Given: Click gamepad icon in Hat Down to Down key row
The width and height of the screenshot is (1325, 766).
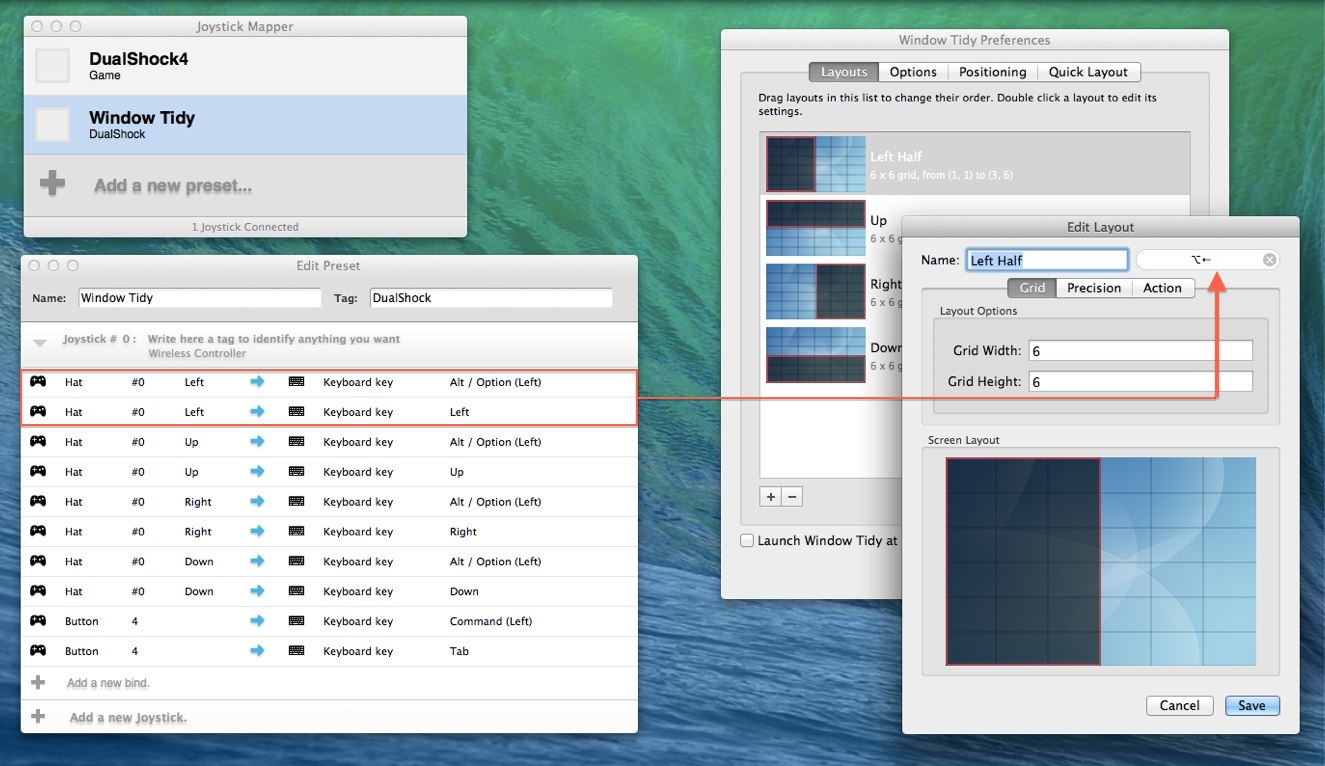Looking at the screenshot, I should tap(38, 592).
